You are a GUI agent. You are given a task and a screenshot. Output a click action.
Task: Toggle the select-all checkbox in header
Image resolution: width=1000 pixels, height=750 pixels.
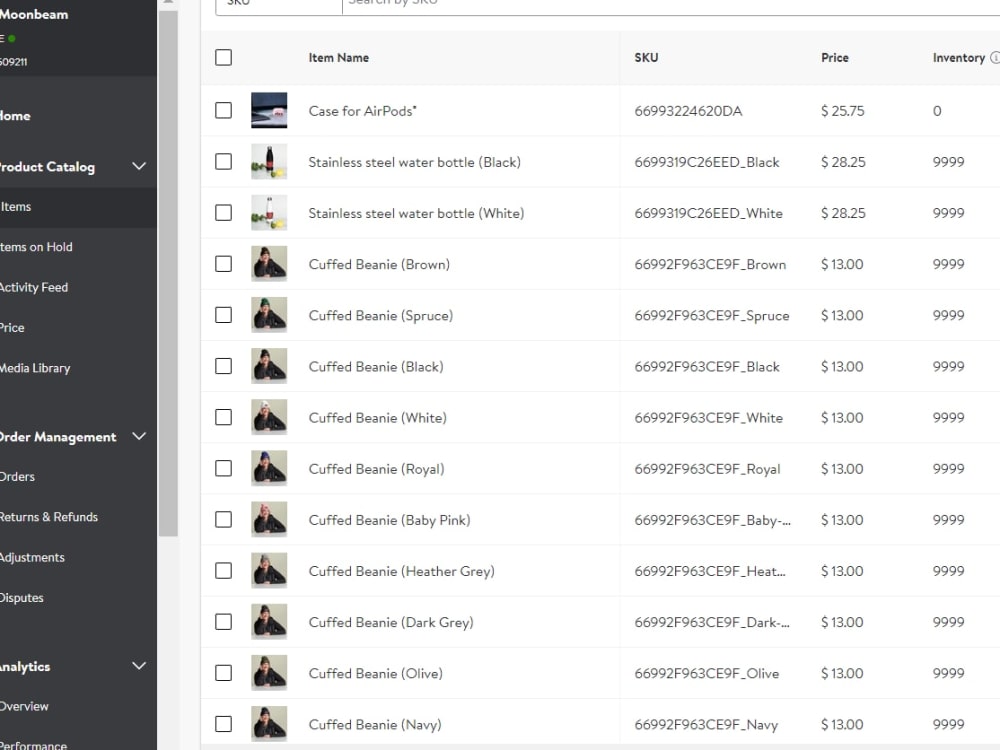[223, 57]
